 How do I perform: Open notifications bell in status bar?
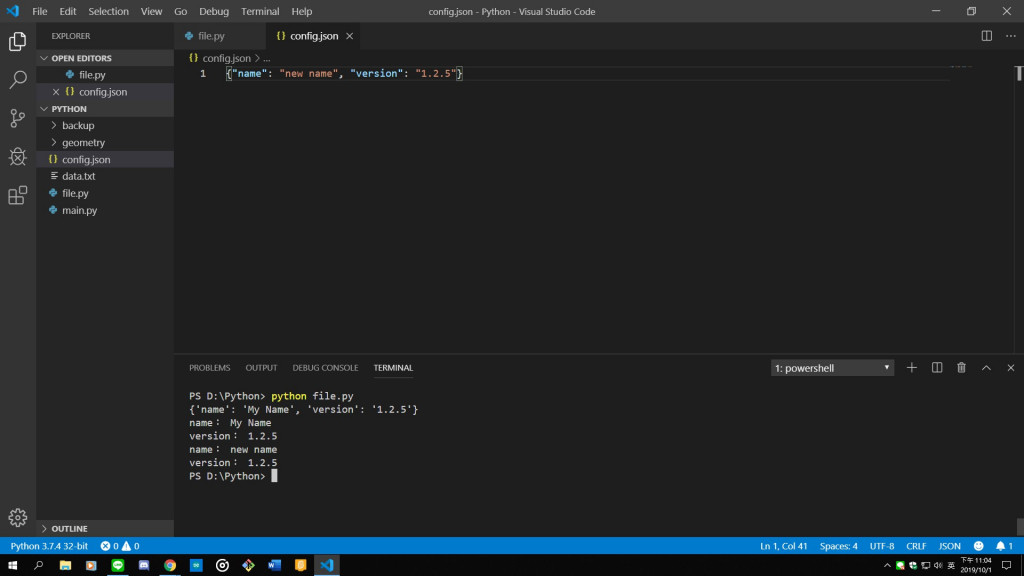(x=1004, y=546)
